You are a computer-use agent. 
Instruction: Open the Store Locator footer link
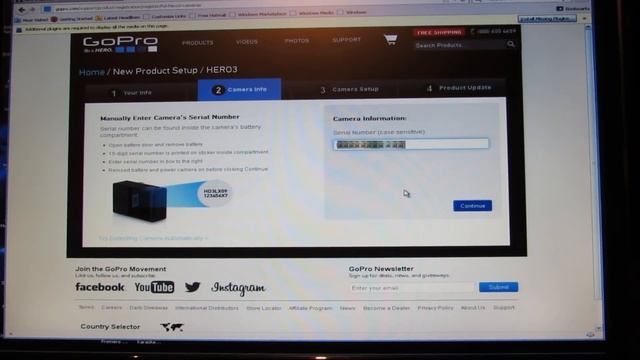point(264,308)
